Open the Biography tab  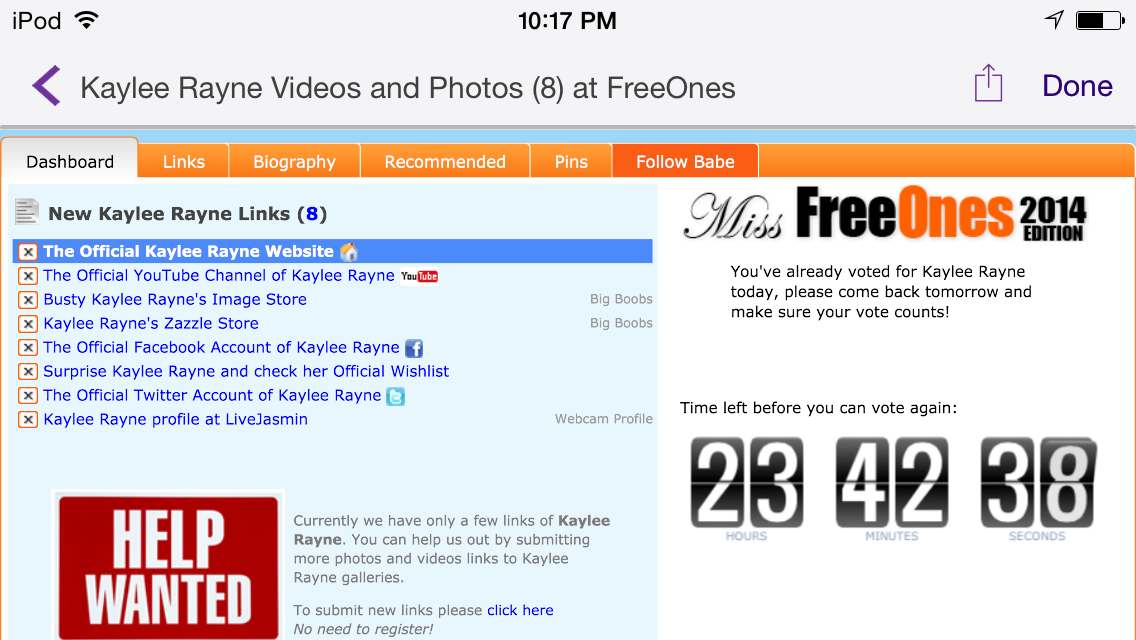pos(294,162)
